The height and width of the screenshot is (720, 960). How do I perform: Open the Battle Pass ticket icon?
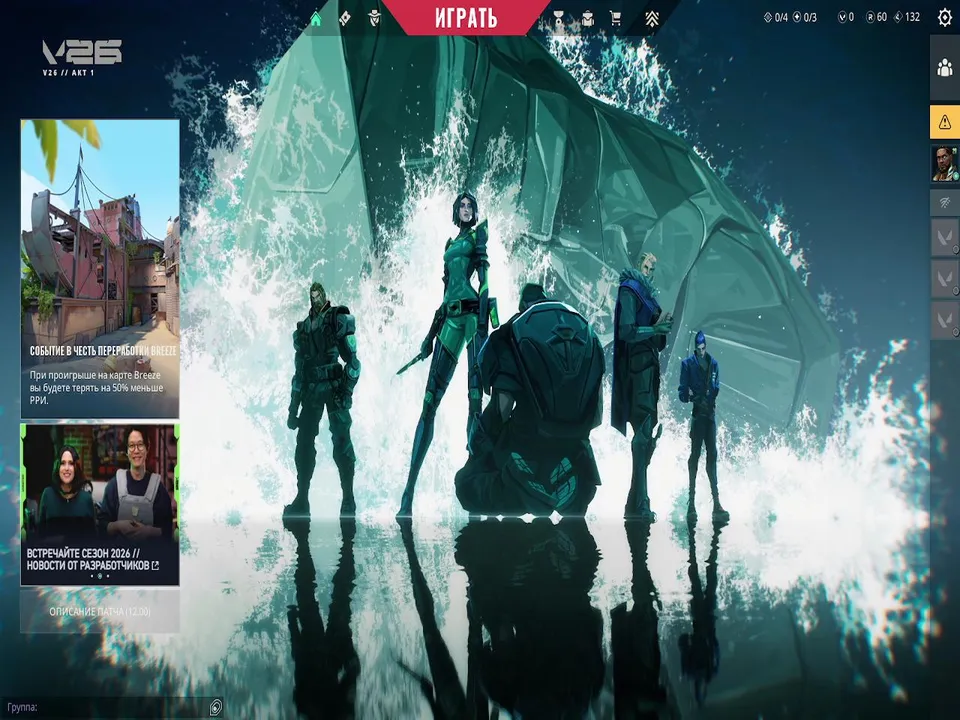pos(345,18)
